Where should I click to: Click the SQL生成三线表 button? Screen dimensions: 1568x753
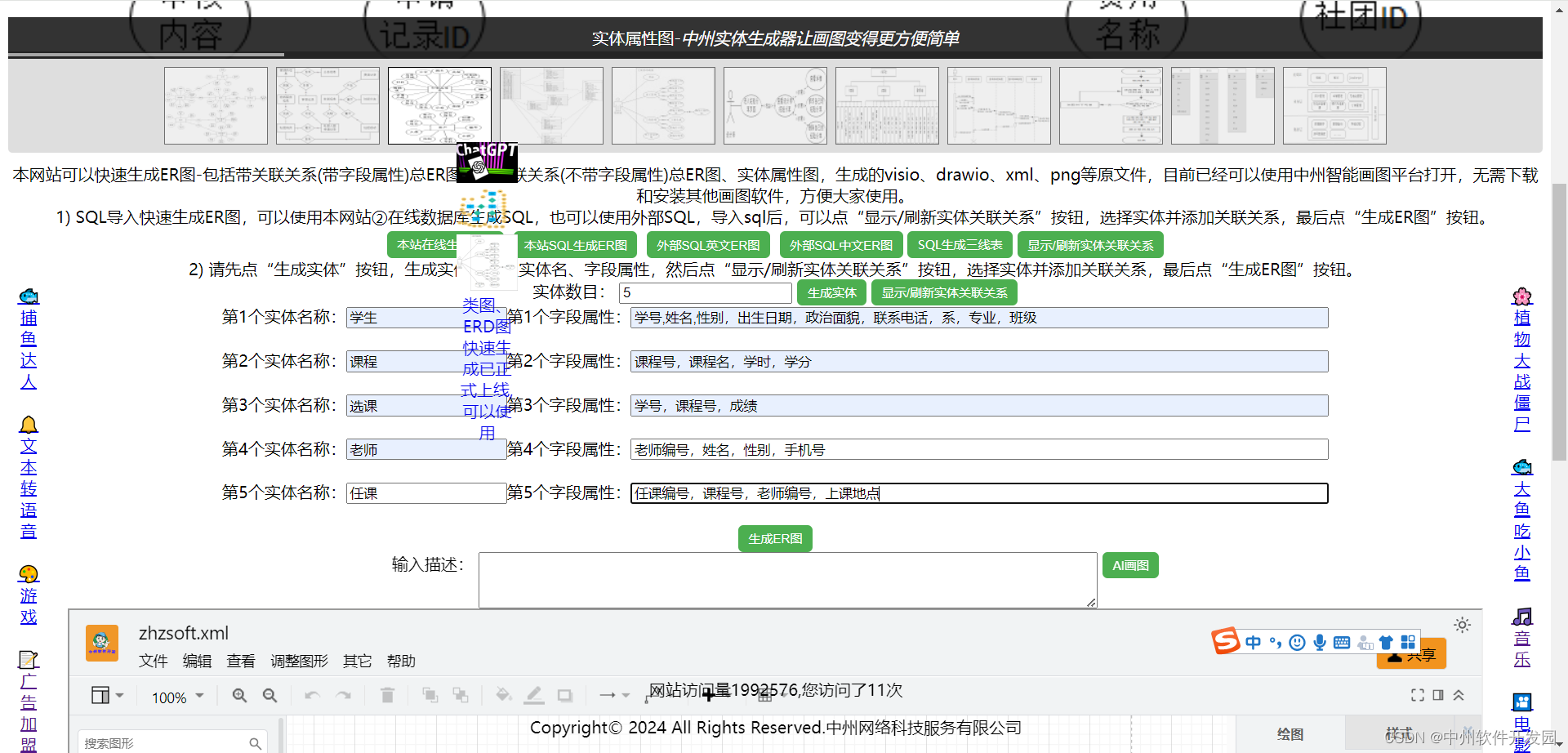point(960,245)
